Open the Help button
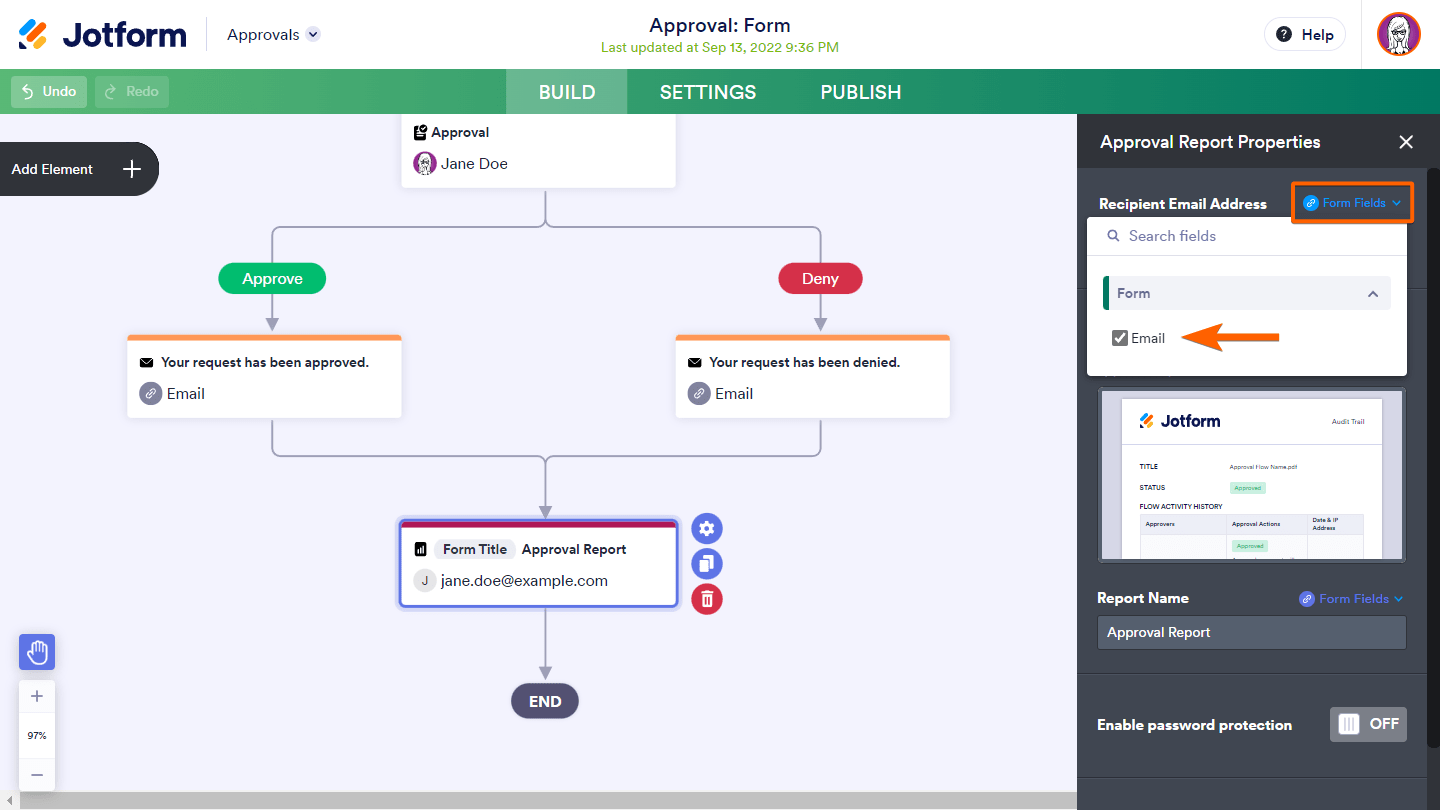This screenshot has width=1440, height=810. click(1305, 34)
